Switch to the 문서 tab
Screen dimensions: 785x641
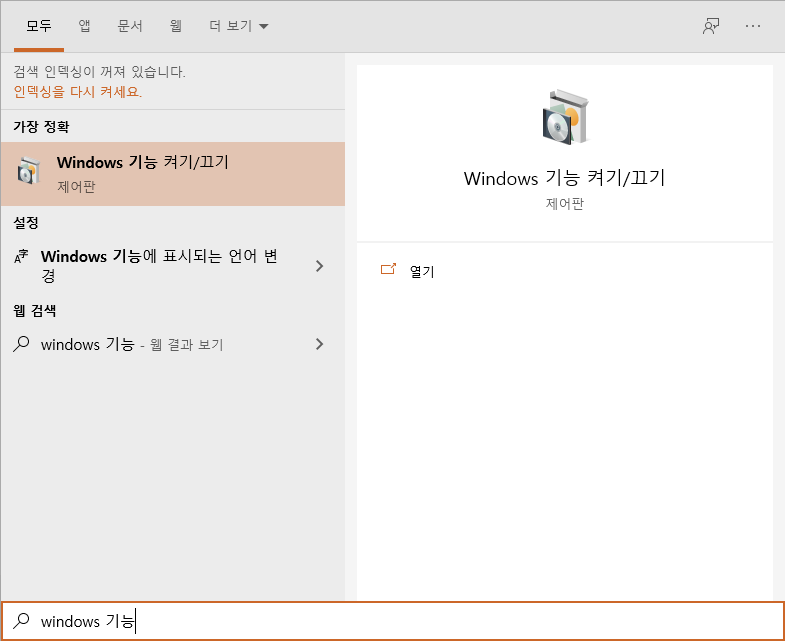click(x=130, y=26)
